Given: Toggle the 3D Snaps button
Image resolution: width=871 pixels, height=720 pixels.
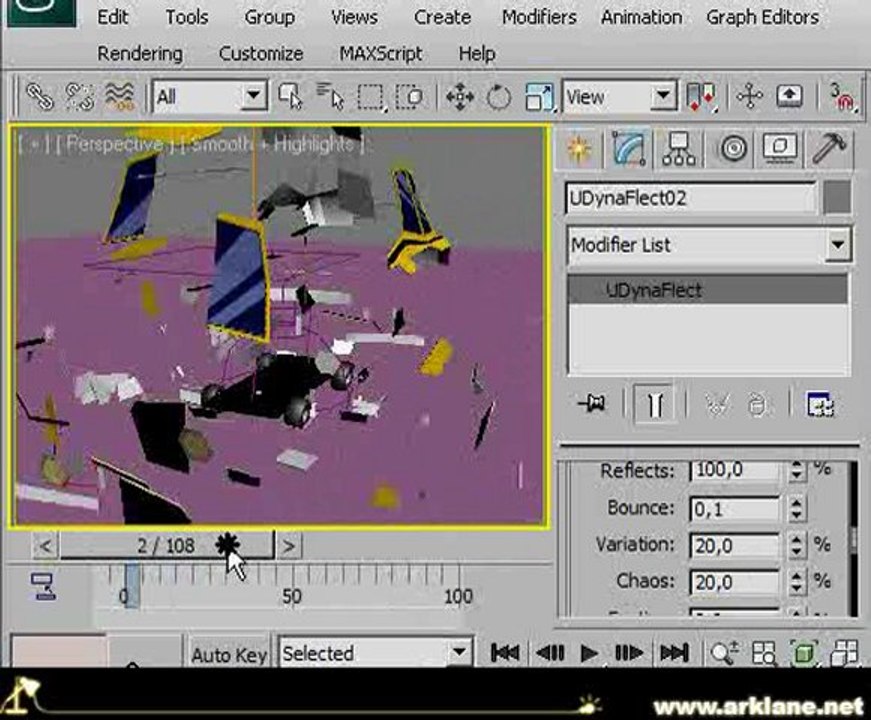Looking at the screenshot, I should point(842,97).
